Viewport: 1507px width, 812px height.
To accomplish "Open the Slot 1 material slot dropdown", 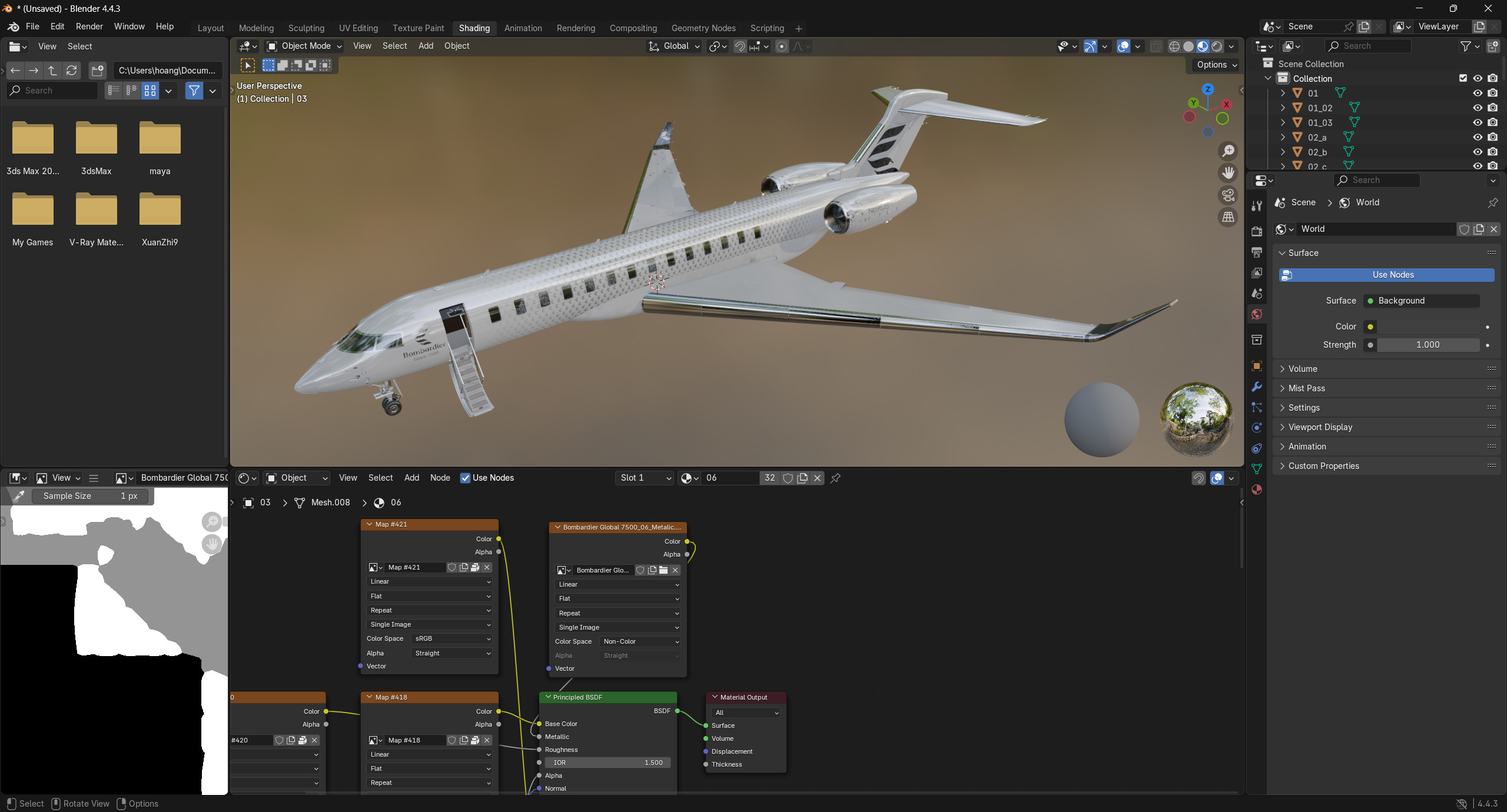I will pyautogui.click(x=645, y=478).
